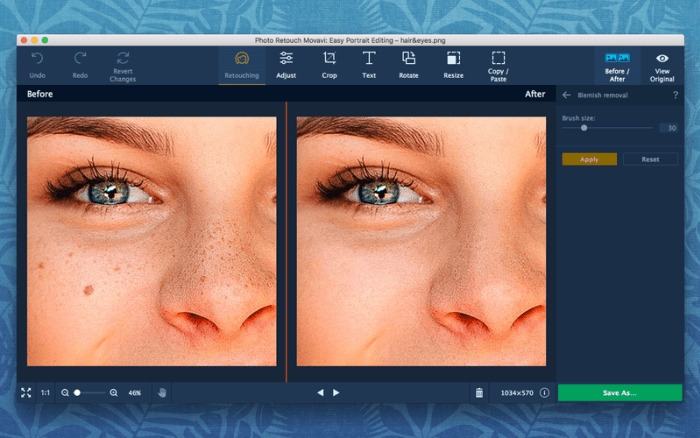Click the green Save As button
The height and width of the screenshot is (438, 700).
coord(620,393)
